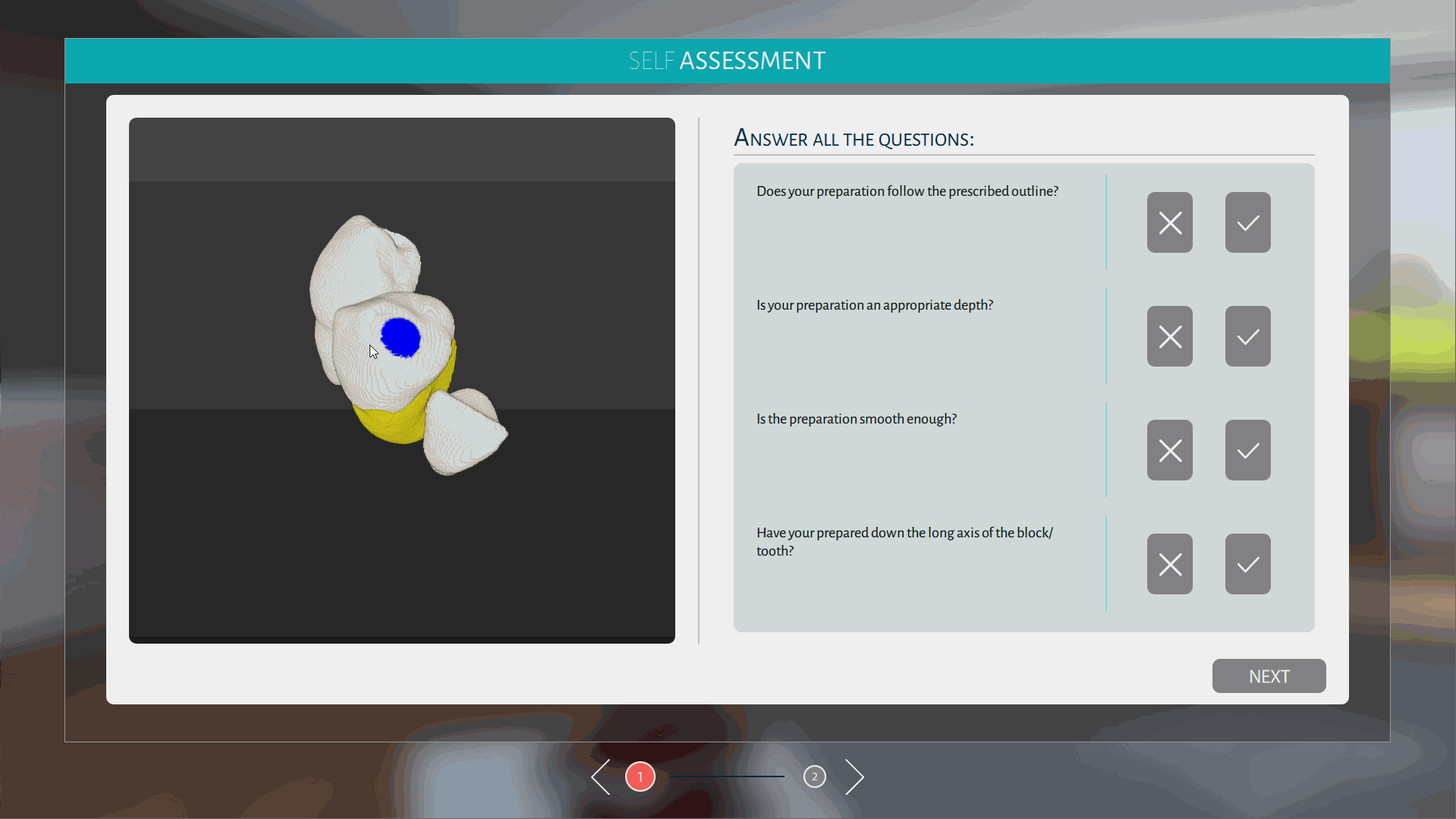The height and width of the screenshot is (819, 1456).
Task: Choose X for long axis question
Action: coord(1169,564)
